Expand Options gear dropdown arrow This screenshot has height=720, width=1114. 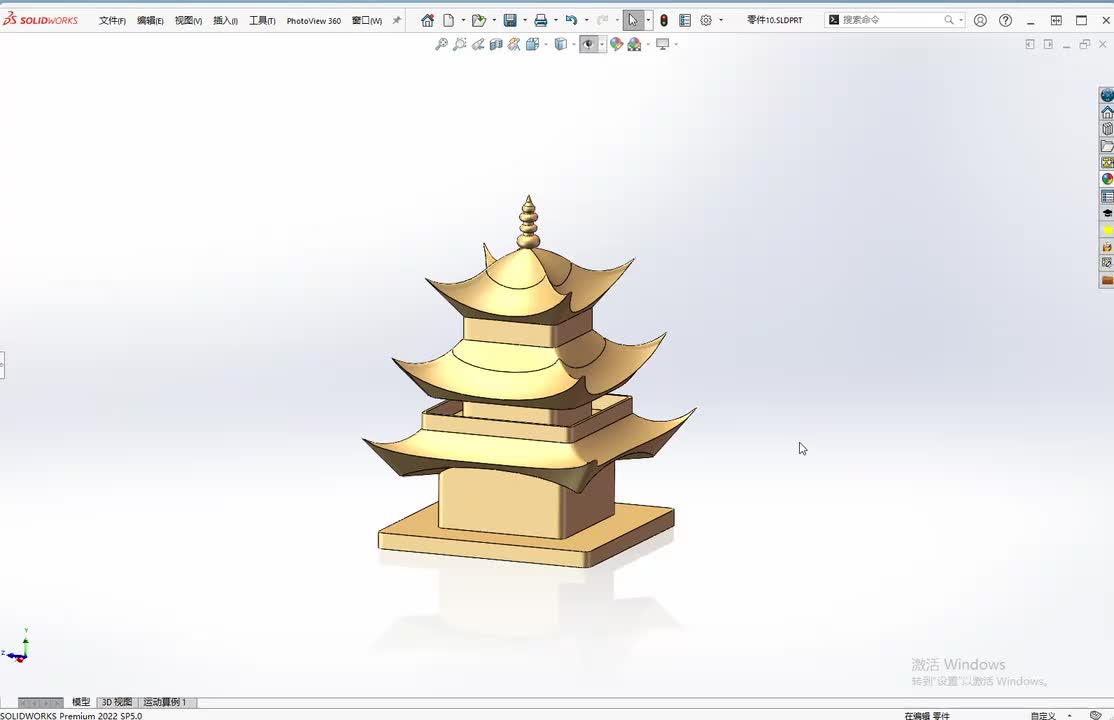coord(721,21)
